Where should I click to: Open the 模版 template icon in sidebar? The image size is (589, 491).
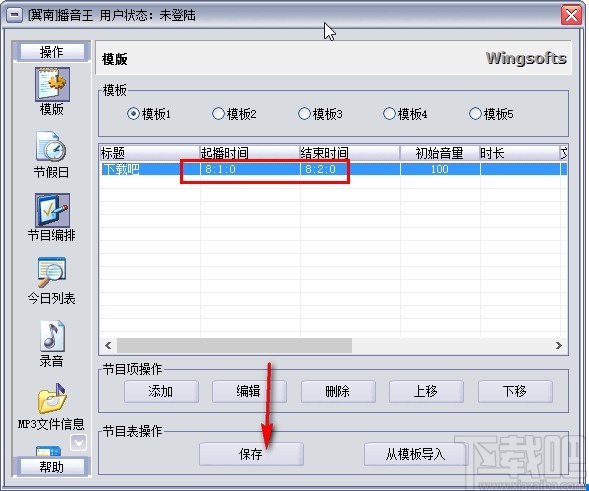tap(52, 85)
